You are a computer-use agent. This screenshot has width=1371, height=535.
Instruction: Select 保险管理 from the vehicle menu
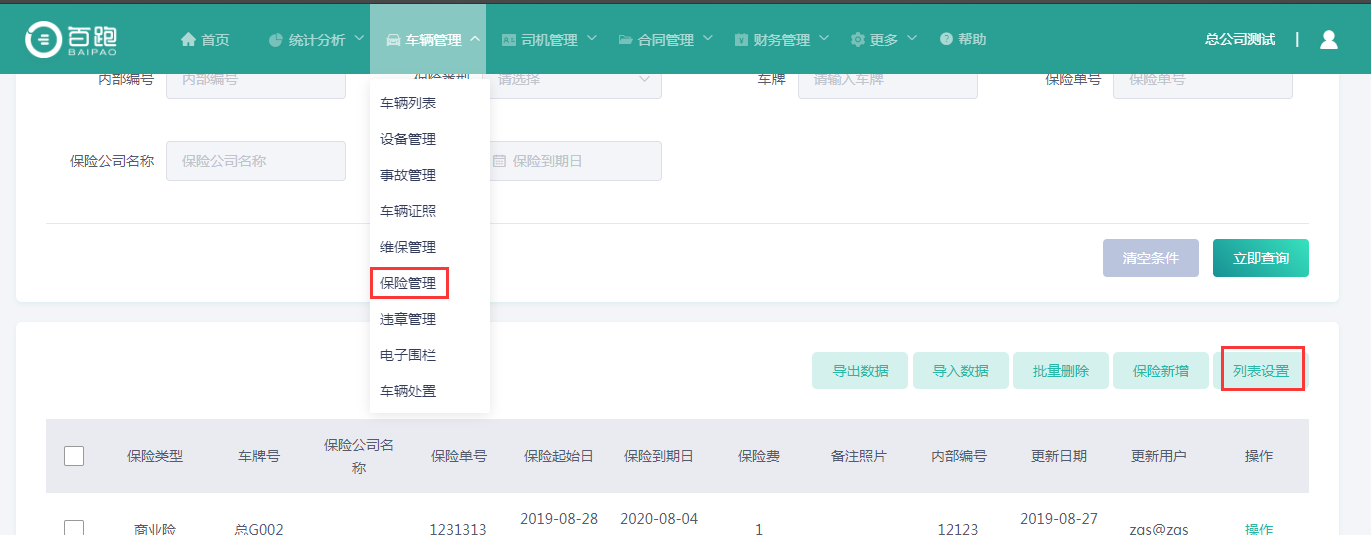(x=408, y=283)
